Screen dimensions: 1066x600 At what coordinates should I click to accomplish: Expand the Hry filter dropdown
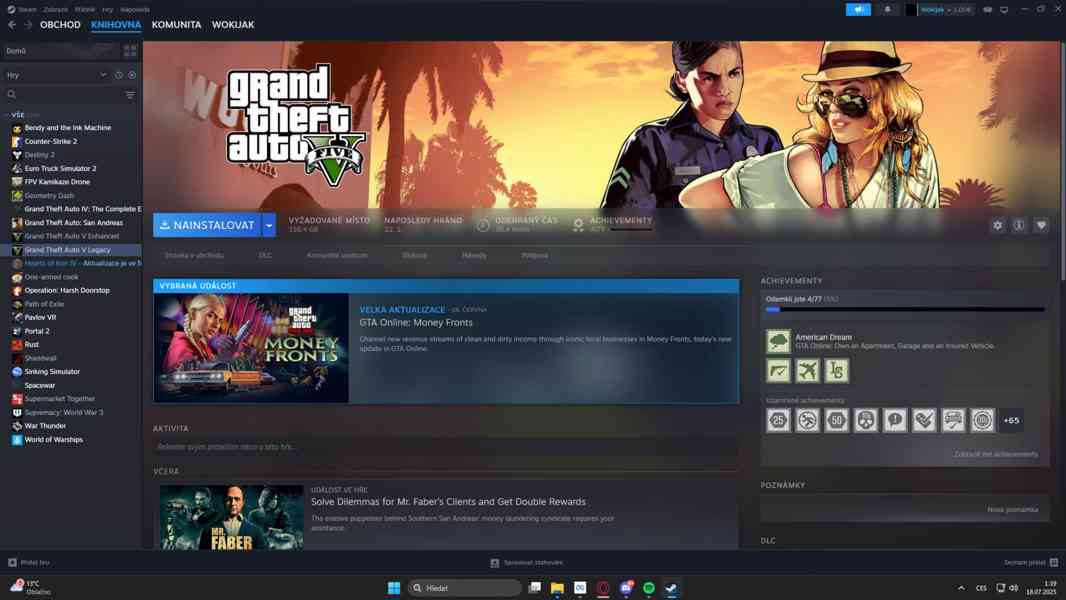pos(56,75)
